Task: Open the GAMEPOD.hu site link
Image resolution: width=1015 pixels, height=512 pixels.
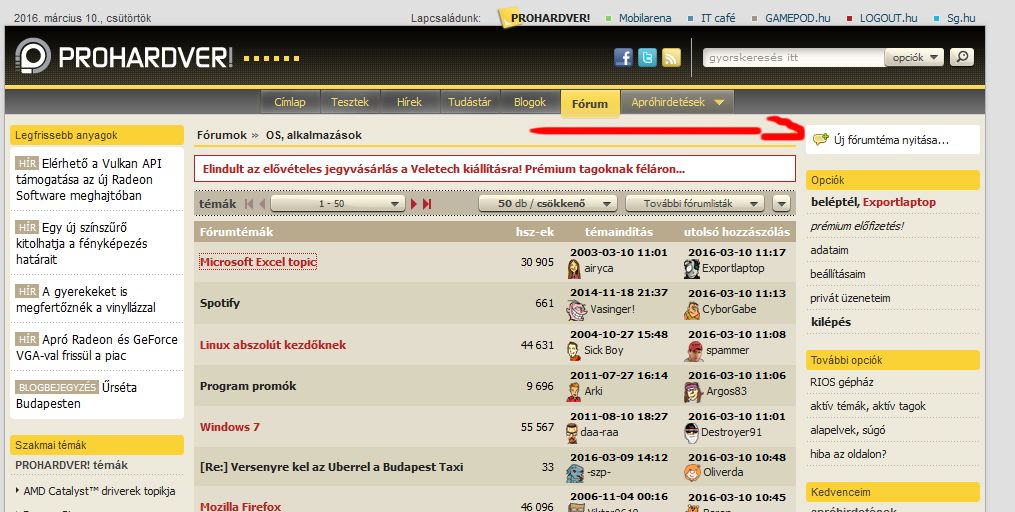Action: pos(798,18)
